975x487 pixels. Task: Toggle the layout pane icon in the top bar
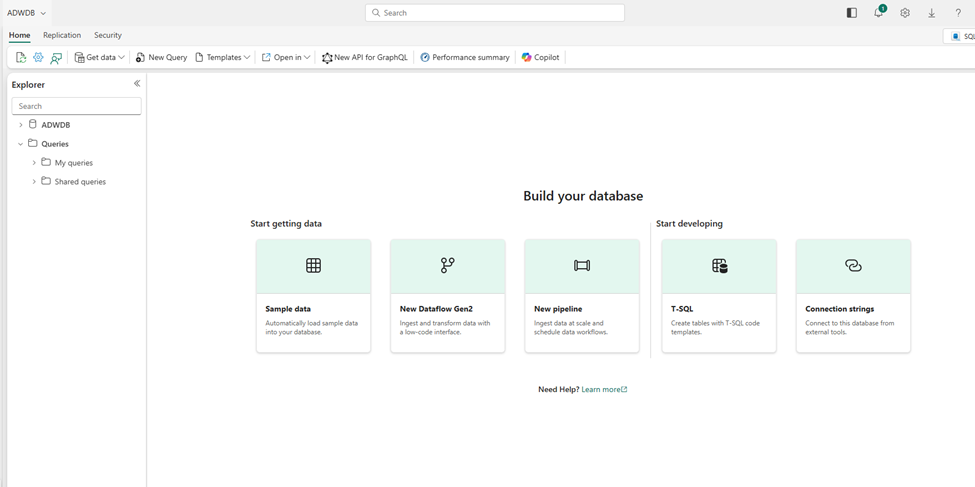click(x=851, y=13)
